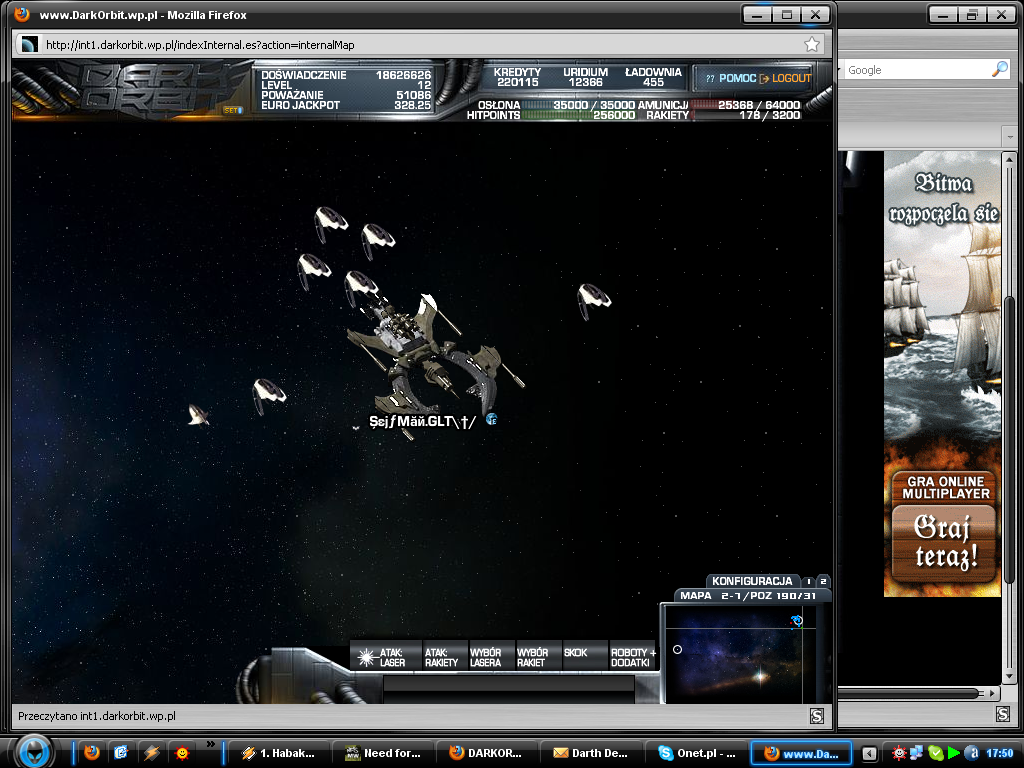
Task: Click the green checkmark tray icon
Action: (936, 753)
